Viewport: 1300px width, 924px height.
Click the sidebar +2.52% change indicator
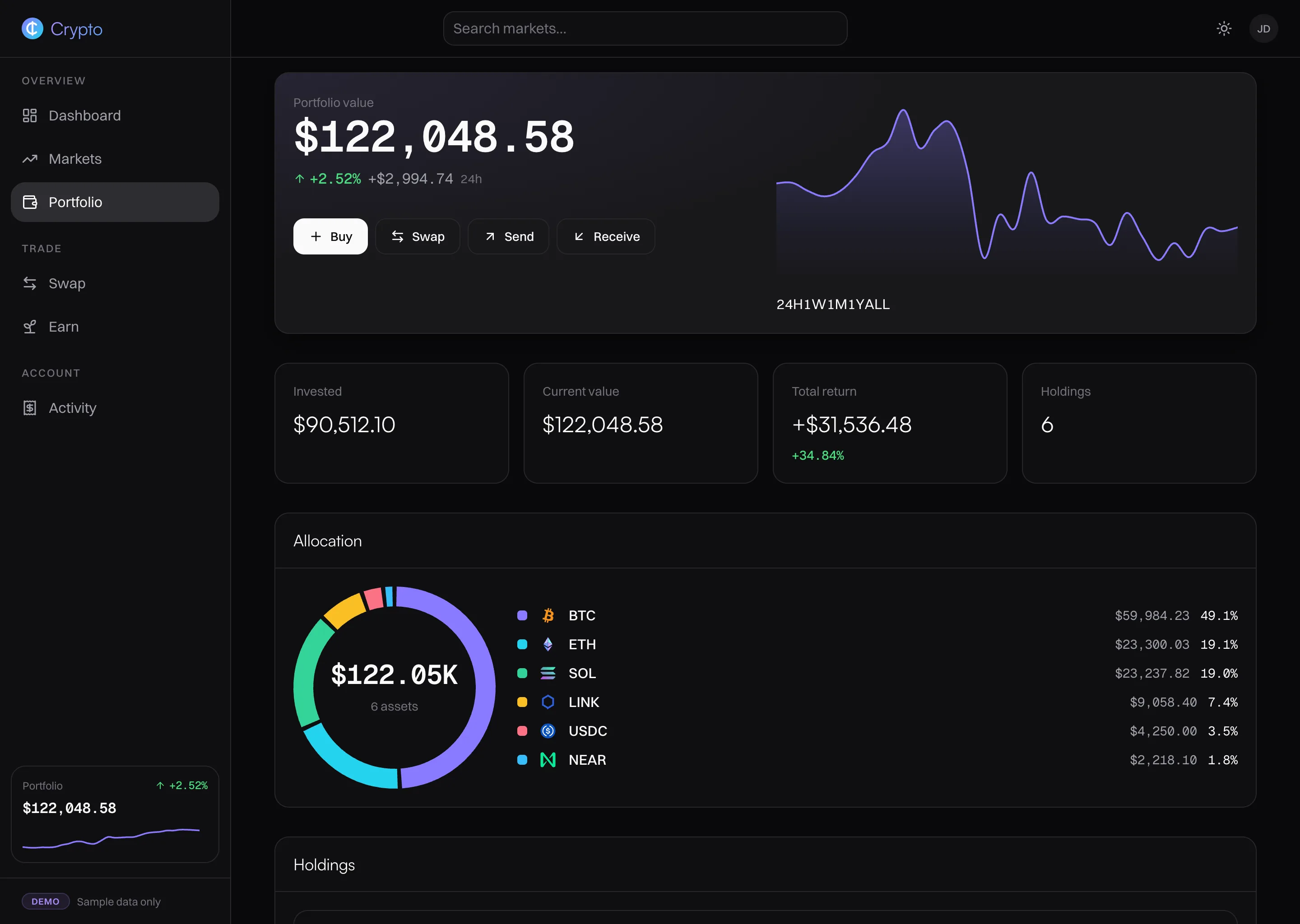[182, 785]
